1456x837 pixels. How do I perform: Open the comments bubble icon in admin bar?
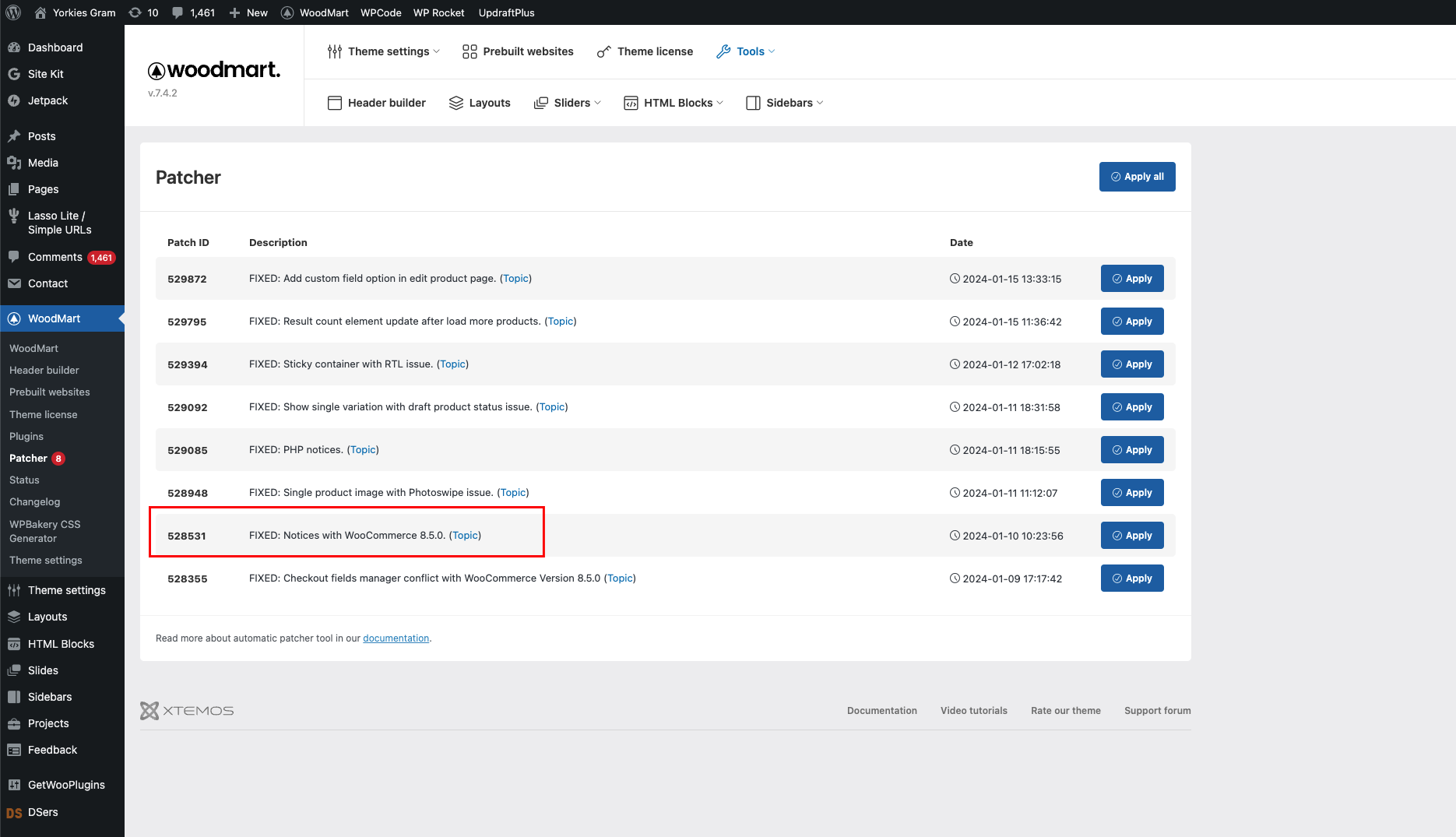coord(178,12)
